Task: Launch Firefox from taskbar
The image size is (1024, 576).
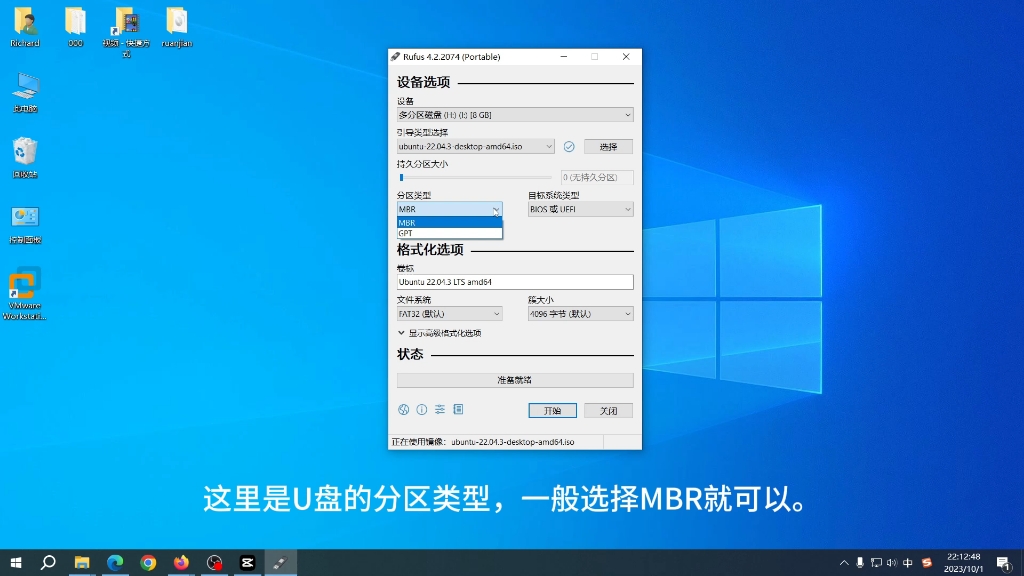Action: coord(181,562)
